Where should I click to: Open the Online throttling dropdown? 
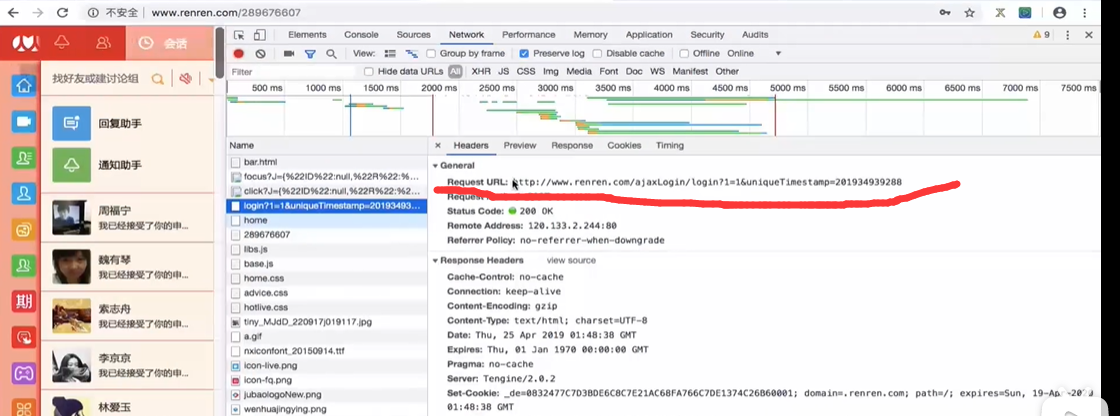click(x=754, y=54)
